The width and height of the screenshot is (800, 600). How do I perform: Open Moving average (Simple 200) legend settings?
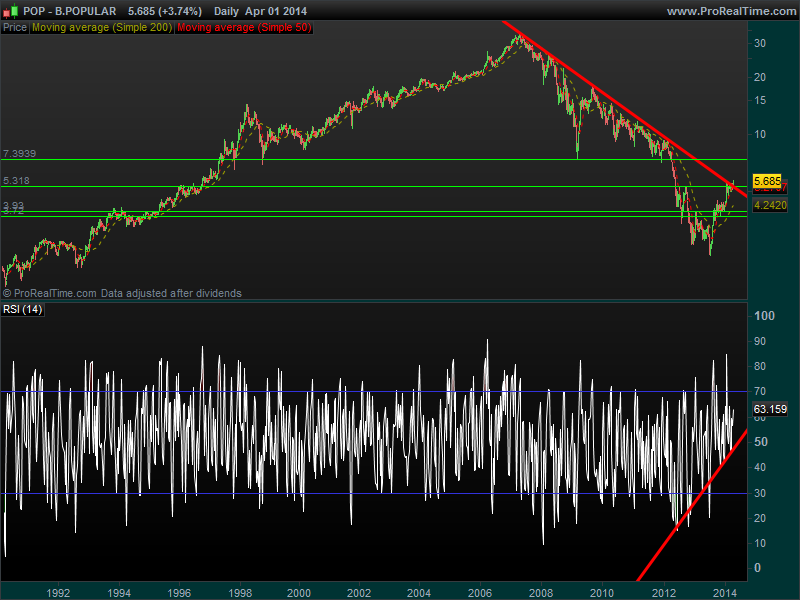(x=102, y=28)
